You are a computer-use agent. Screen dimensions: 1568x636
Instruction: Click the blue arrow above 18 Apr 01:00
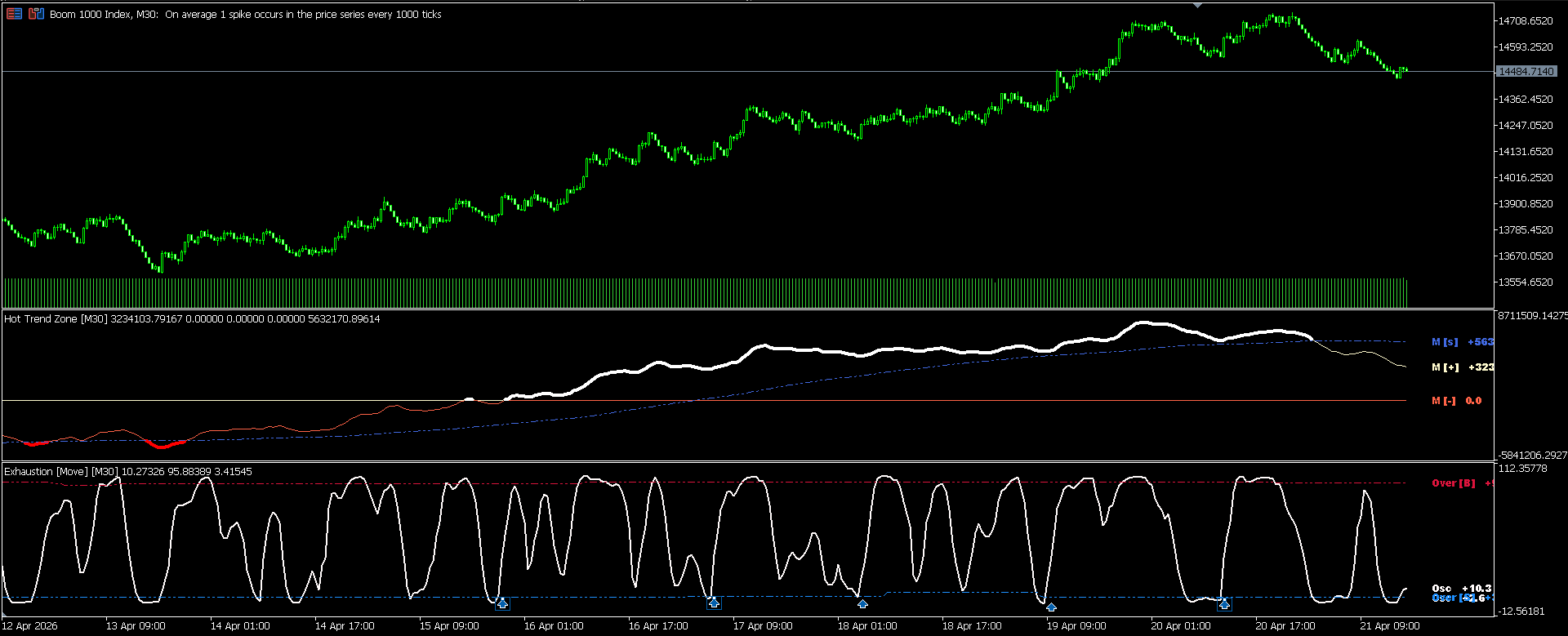pos(862,604)
